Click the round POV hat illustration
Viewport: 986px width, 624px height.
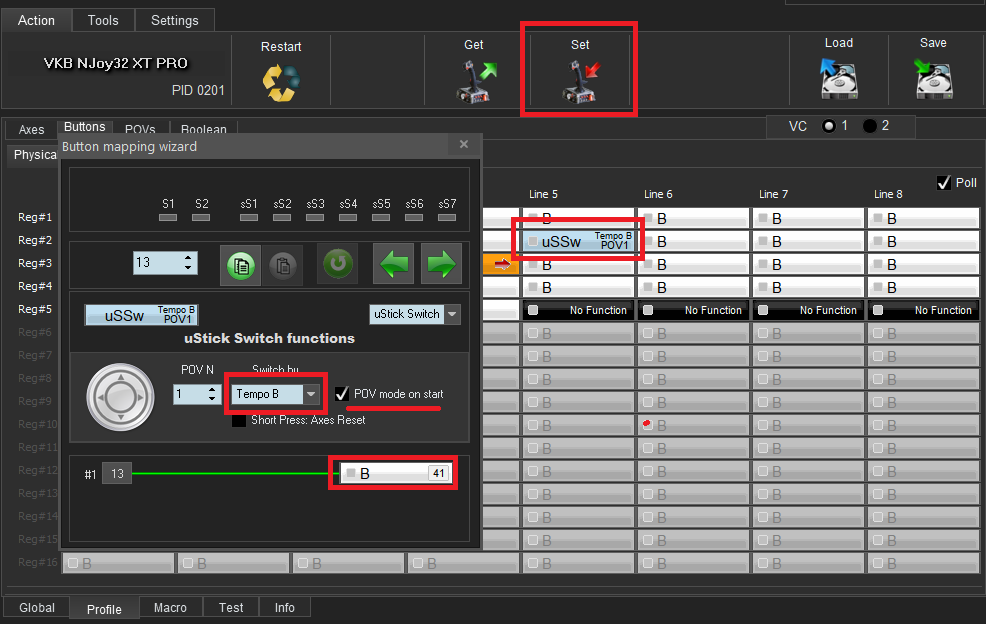(x=120, y=397)
